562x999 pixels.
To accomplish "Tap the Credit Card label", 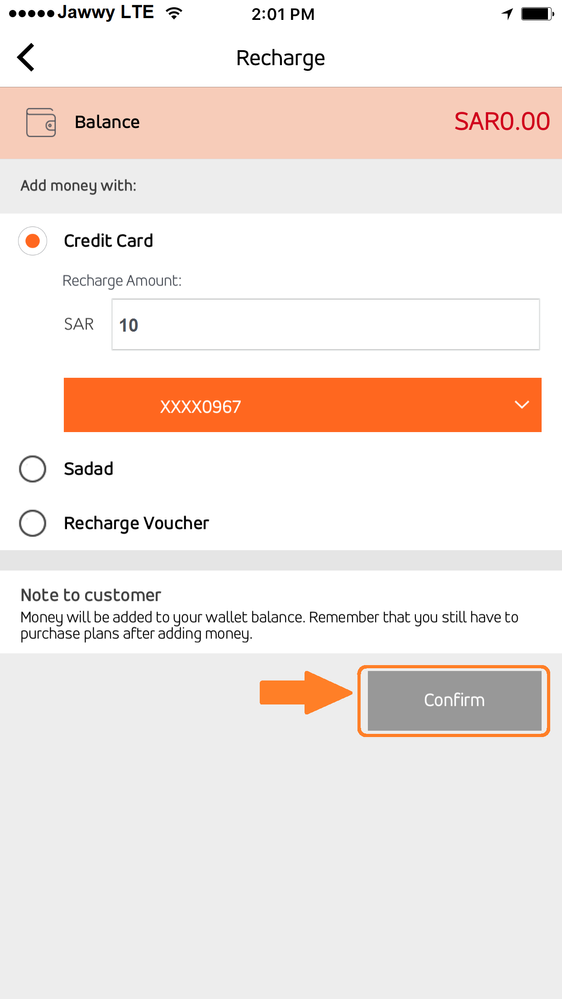I will click(108, 241).
